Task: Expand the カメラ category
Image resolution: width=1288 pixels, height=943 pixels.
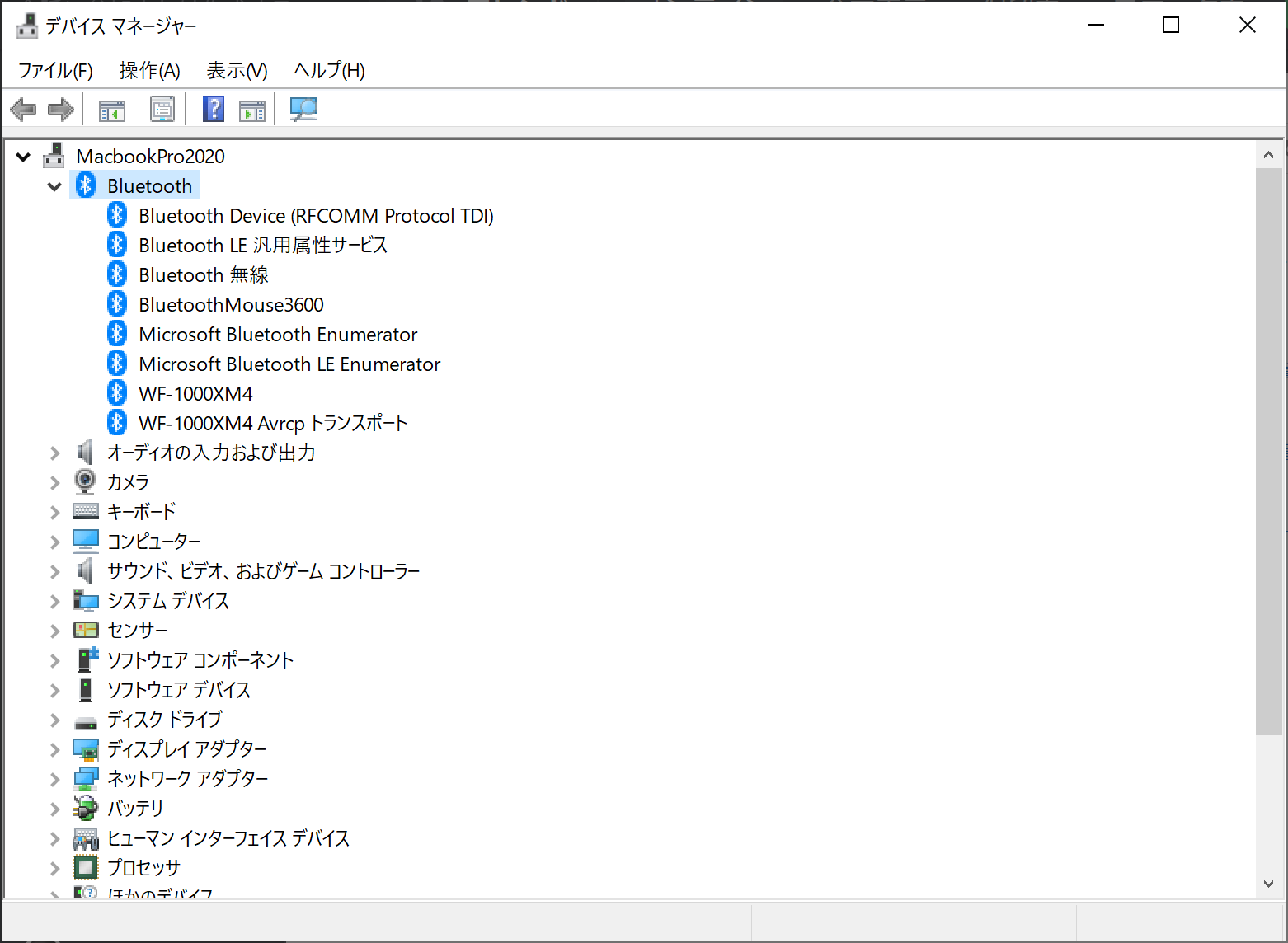Action: coord(54,483)
